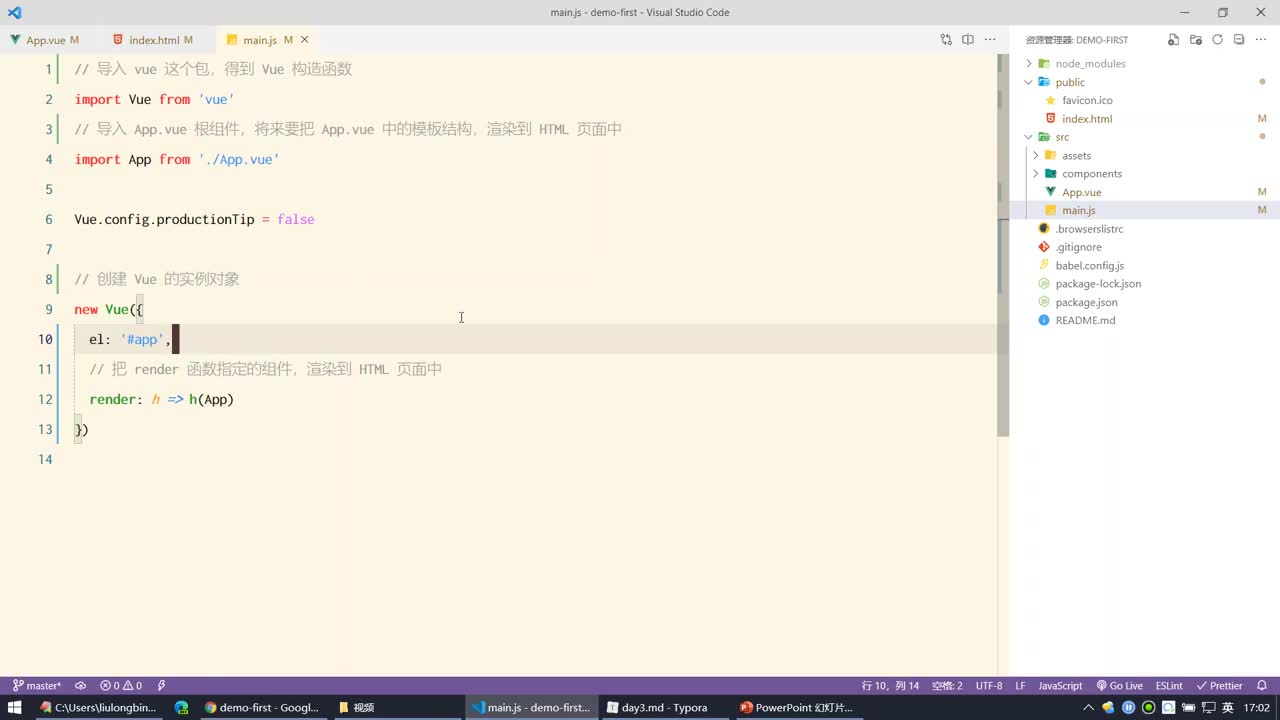Expand the components folder
This screenshot has width=1280, height=720.
point(1035,174)
